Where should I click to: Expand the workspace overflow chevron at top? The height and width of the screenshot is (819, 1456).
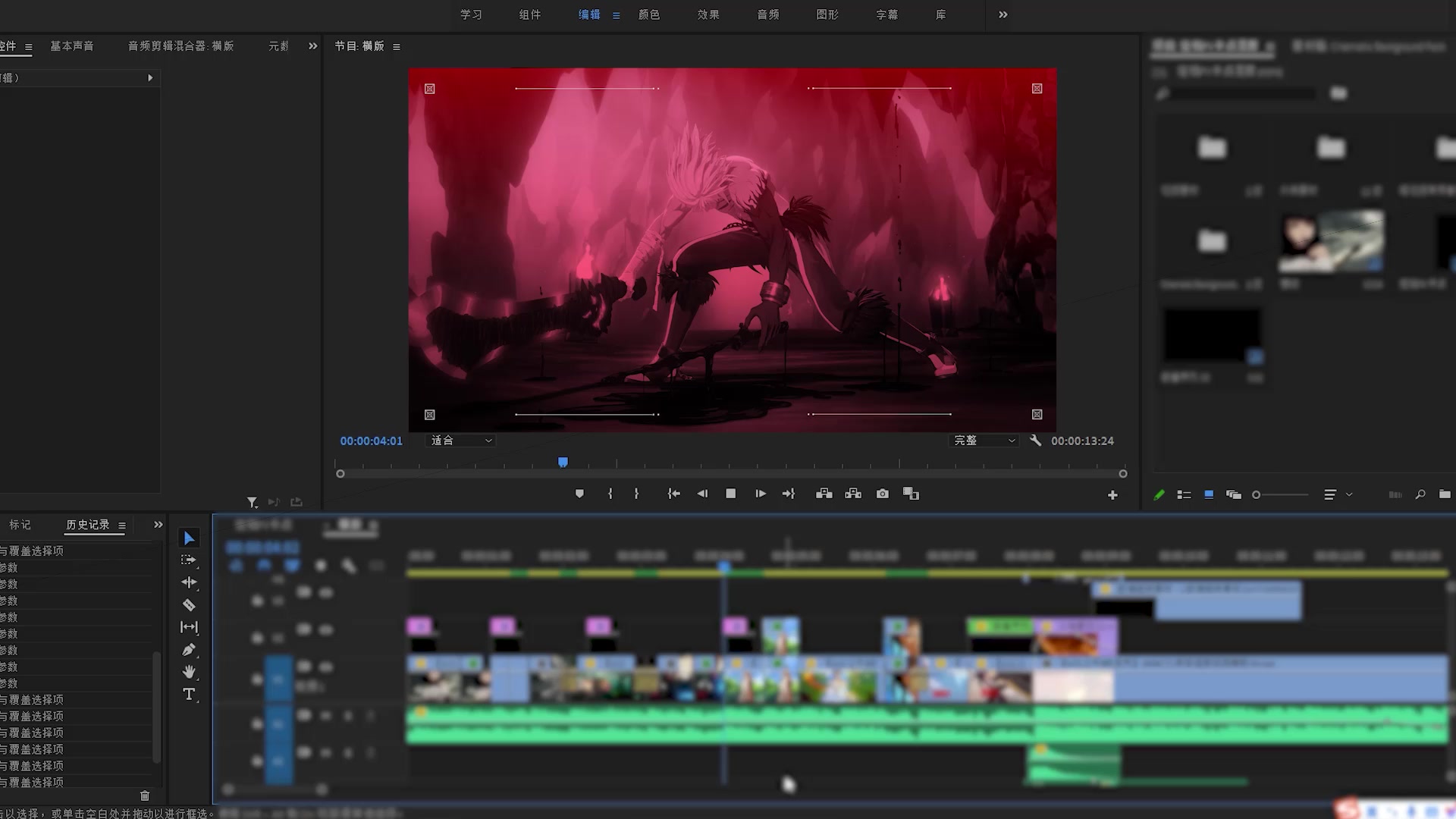click(x=1003, y=14)
